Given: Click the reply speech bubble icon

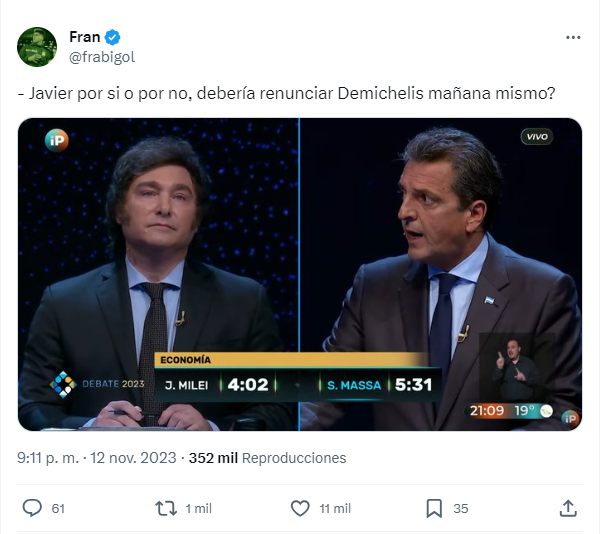Looking at the screenshot, I should pos(32,508).
